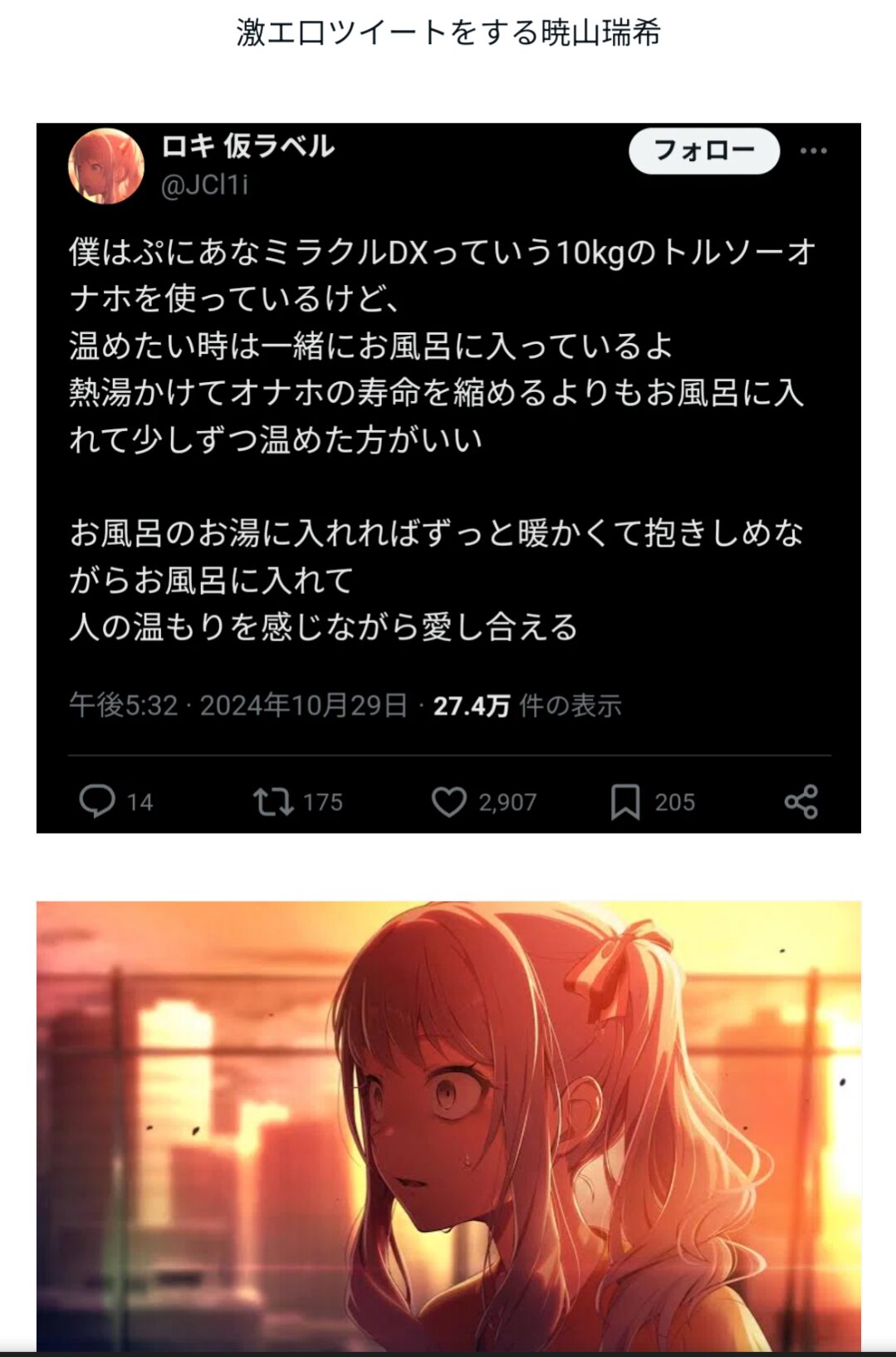Screen dimensions: 896x1357
Task: Click the フォロー follow button
Action: tap(704, 150)
